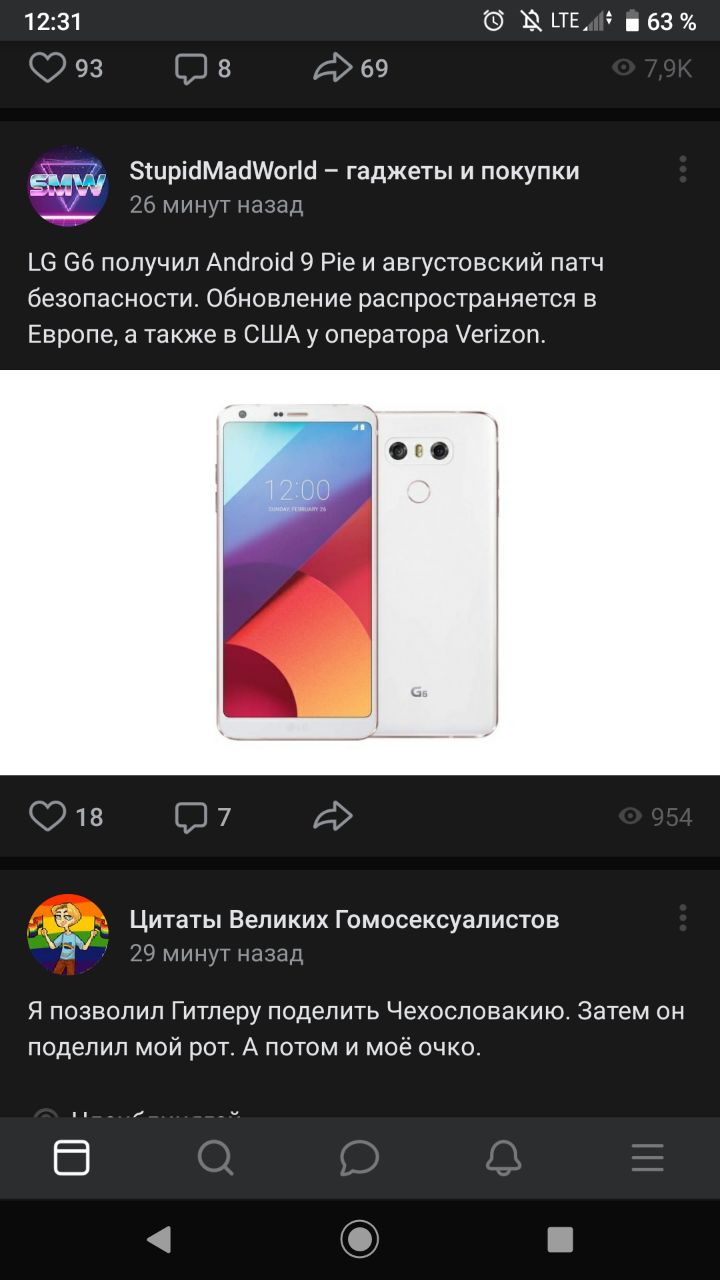
Task: Open StupidMadWorld – гаджеты и покупки community name
Action: click(x=354, y=171)
